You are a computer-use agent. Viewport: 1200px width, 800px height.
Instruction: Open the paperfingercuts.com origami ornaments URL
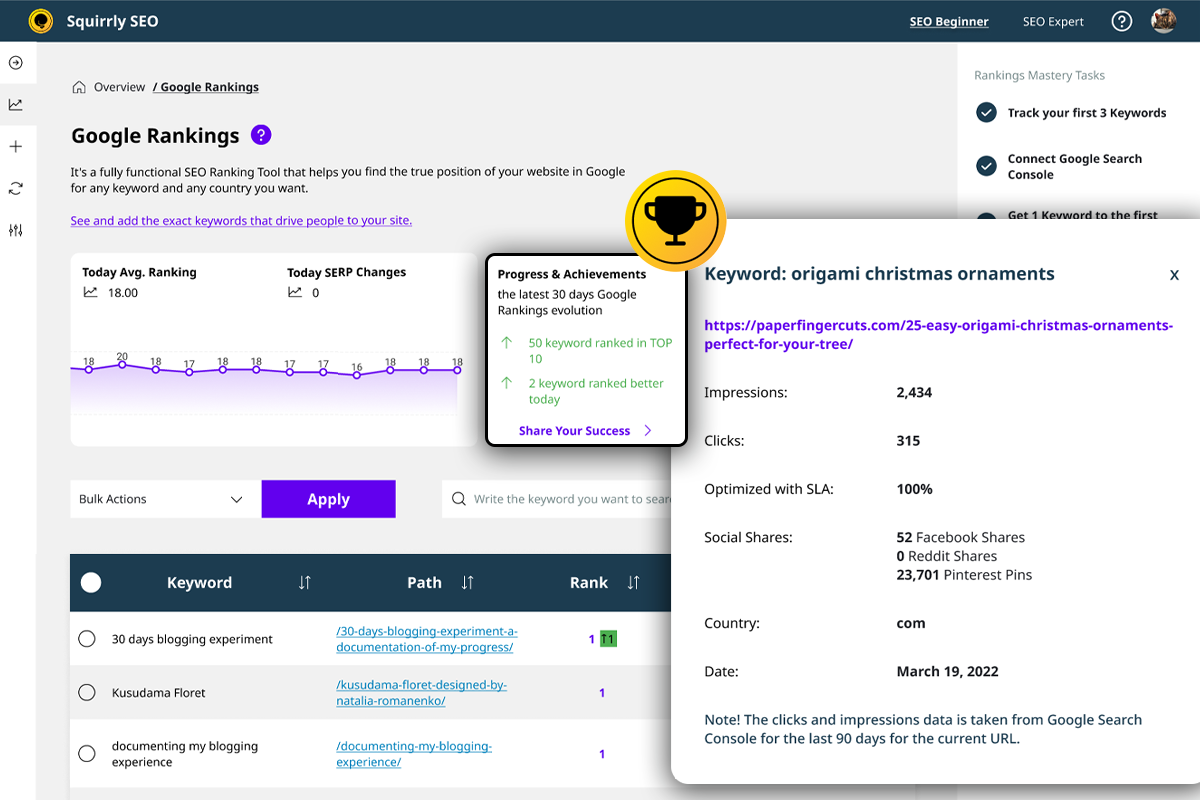[938, 334]
